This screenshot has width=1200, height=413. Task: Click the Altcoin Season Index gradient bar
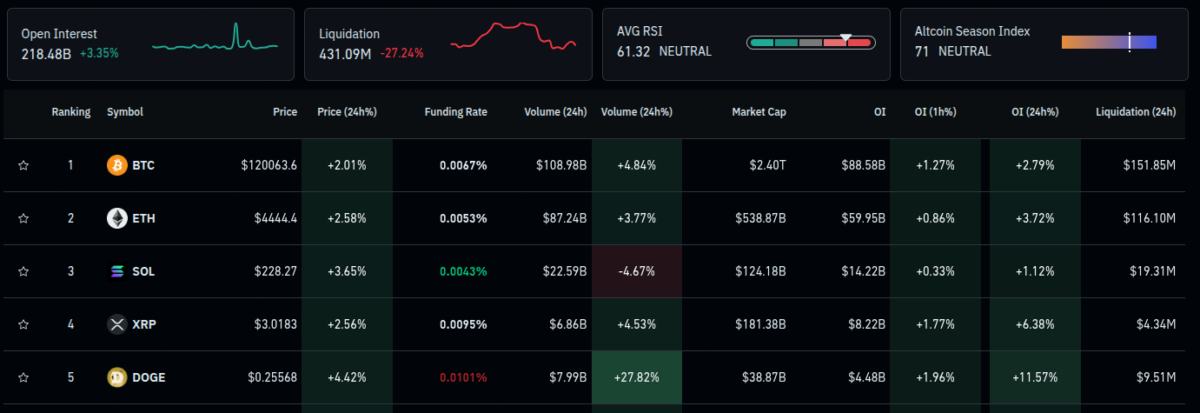1108,41
